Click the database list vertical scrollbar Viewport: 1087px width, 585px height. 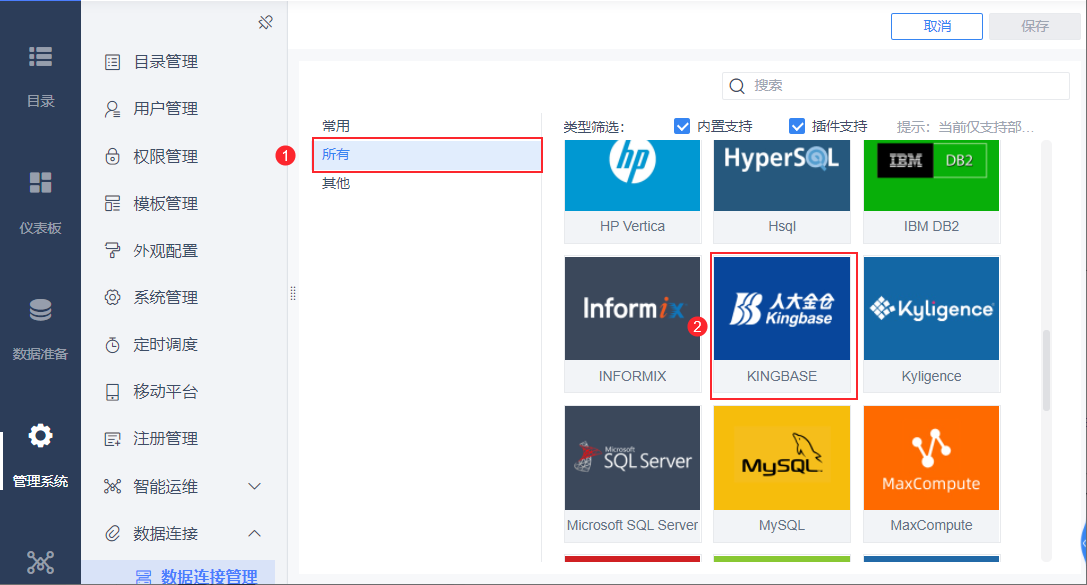click(1046, 370)
